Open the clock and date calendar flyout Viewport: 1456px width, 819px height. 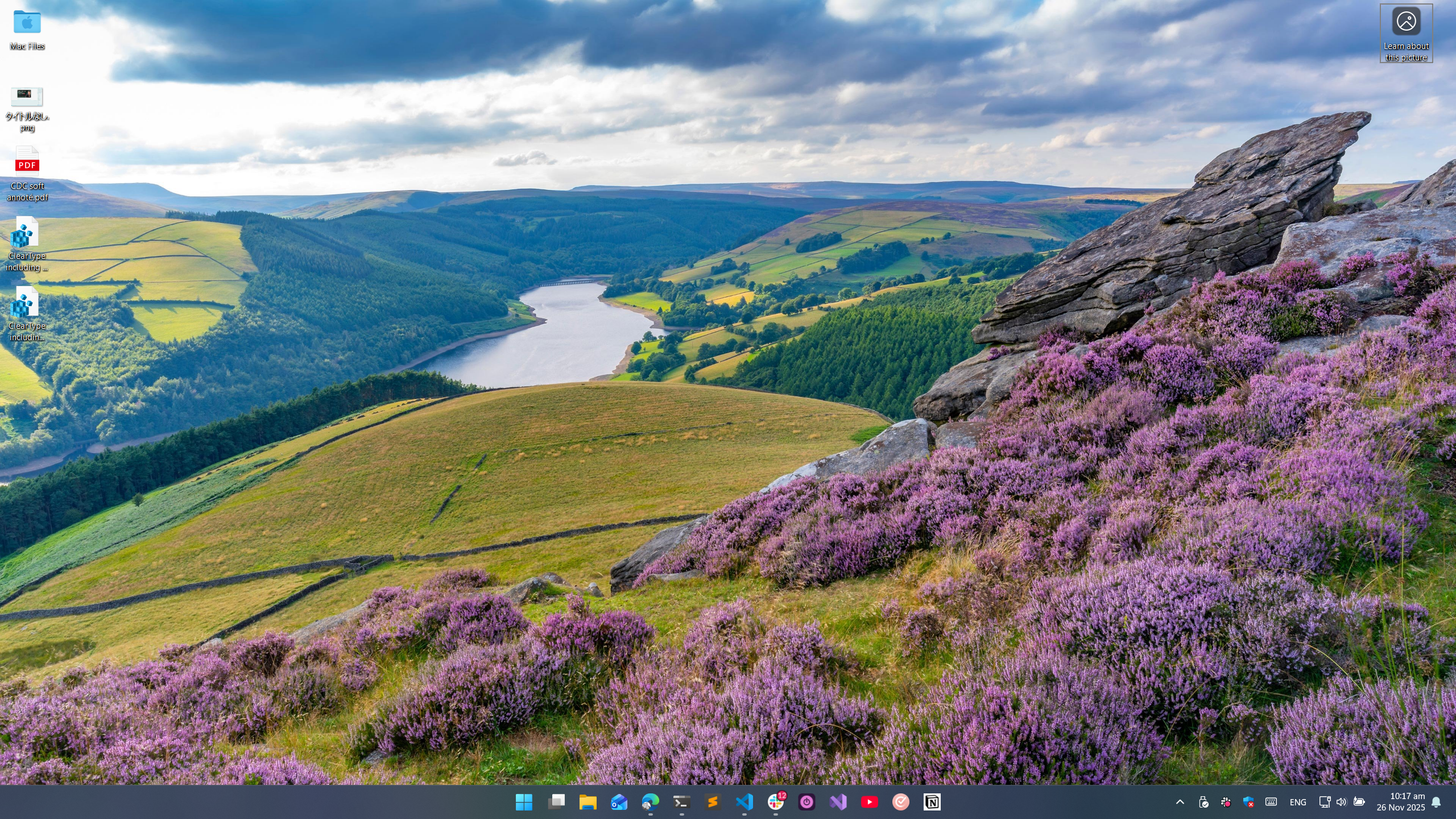(x=1400, y=802)
